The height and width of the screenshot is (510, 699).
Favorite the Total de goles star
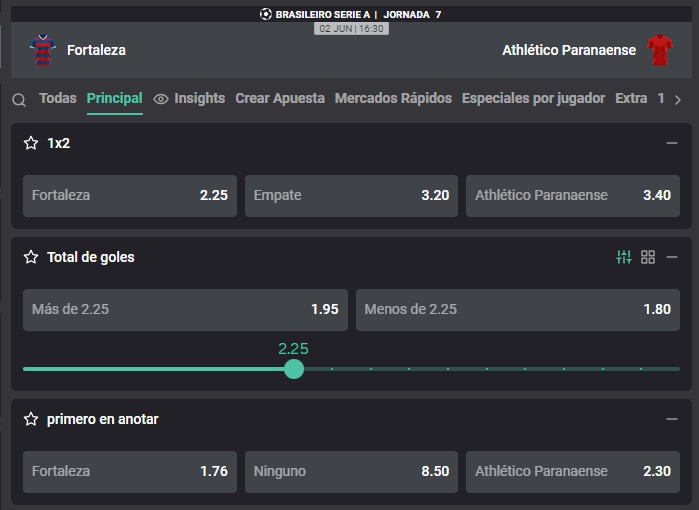click(x=31, y=257)
